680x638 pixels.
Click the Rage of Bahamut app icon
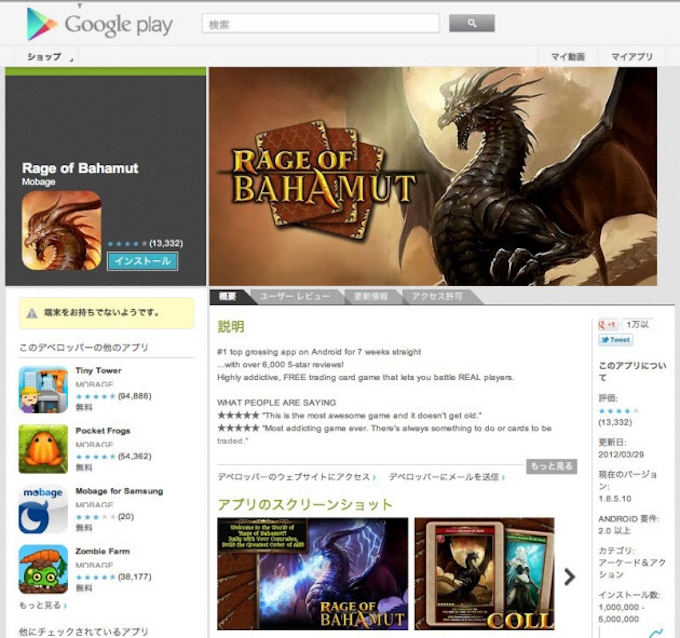click(x=61, y=230)
